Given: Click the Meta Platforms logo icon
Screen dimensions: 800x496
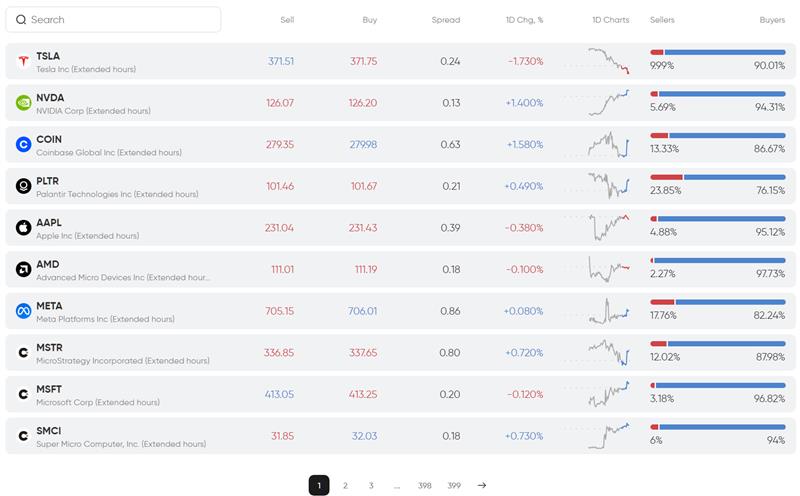Looking at the screenshot, I should point(23,311).
